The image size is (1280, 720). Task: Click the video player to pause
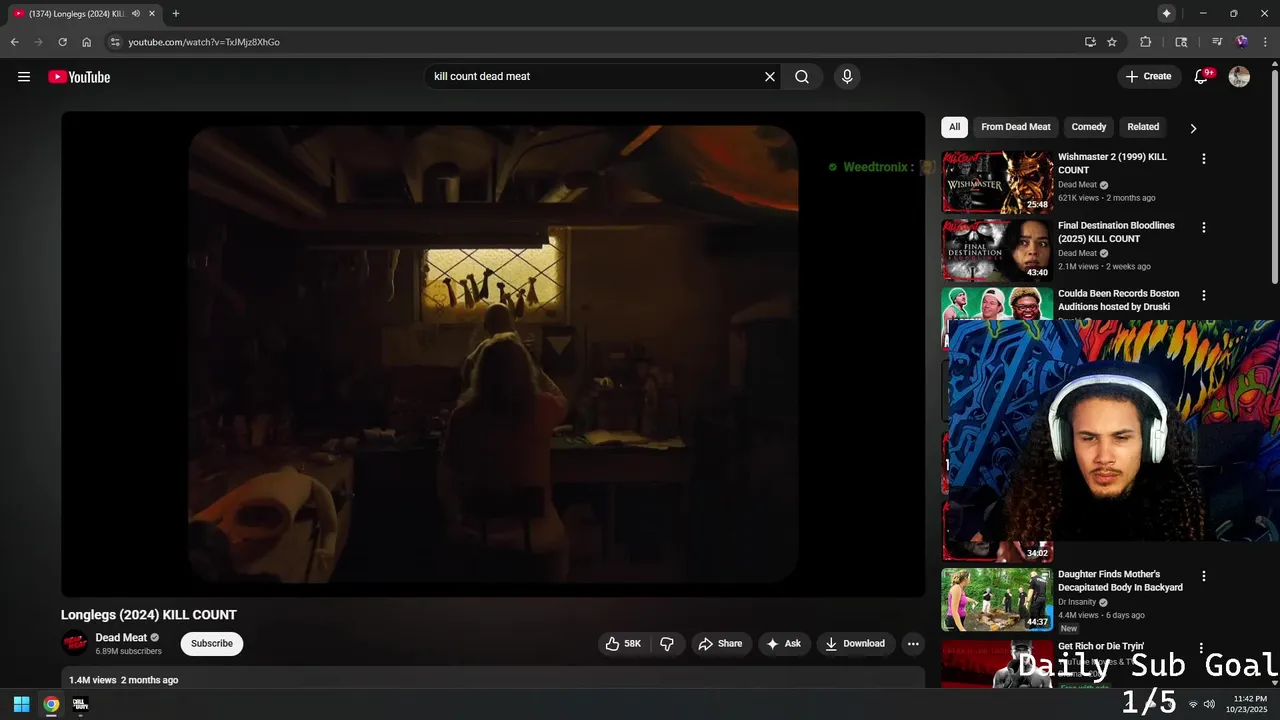(493, 354)
